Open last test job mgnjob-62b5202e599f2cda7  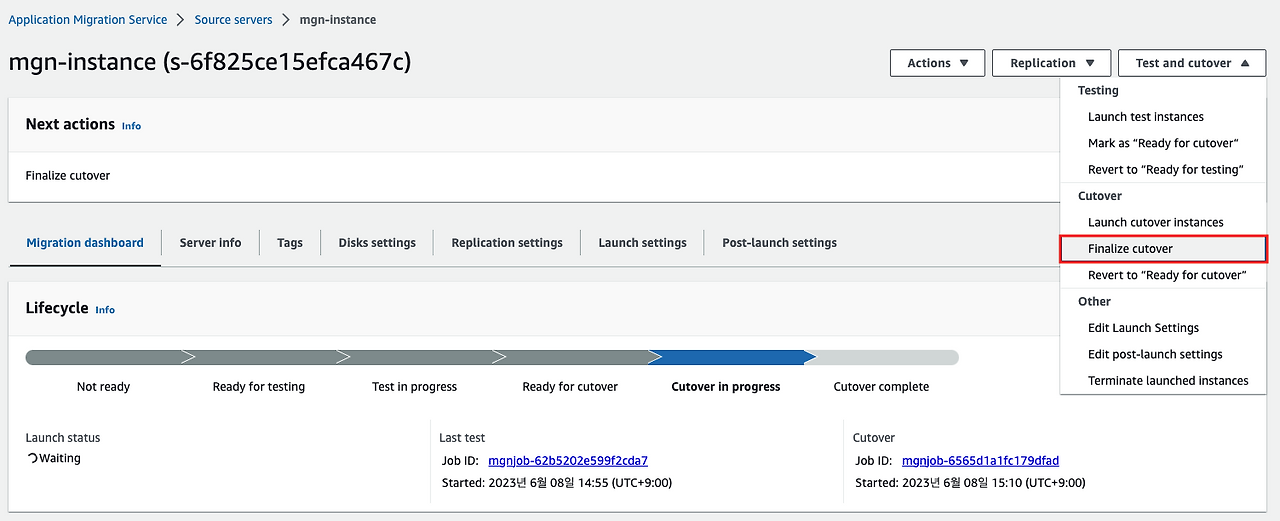[568, 461]
